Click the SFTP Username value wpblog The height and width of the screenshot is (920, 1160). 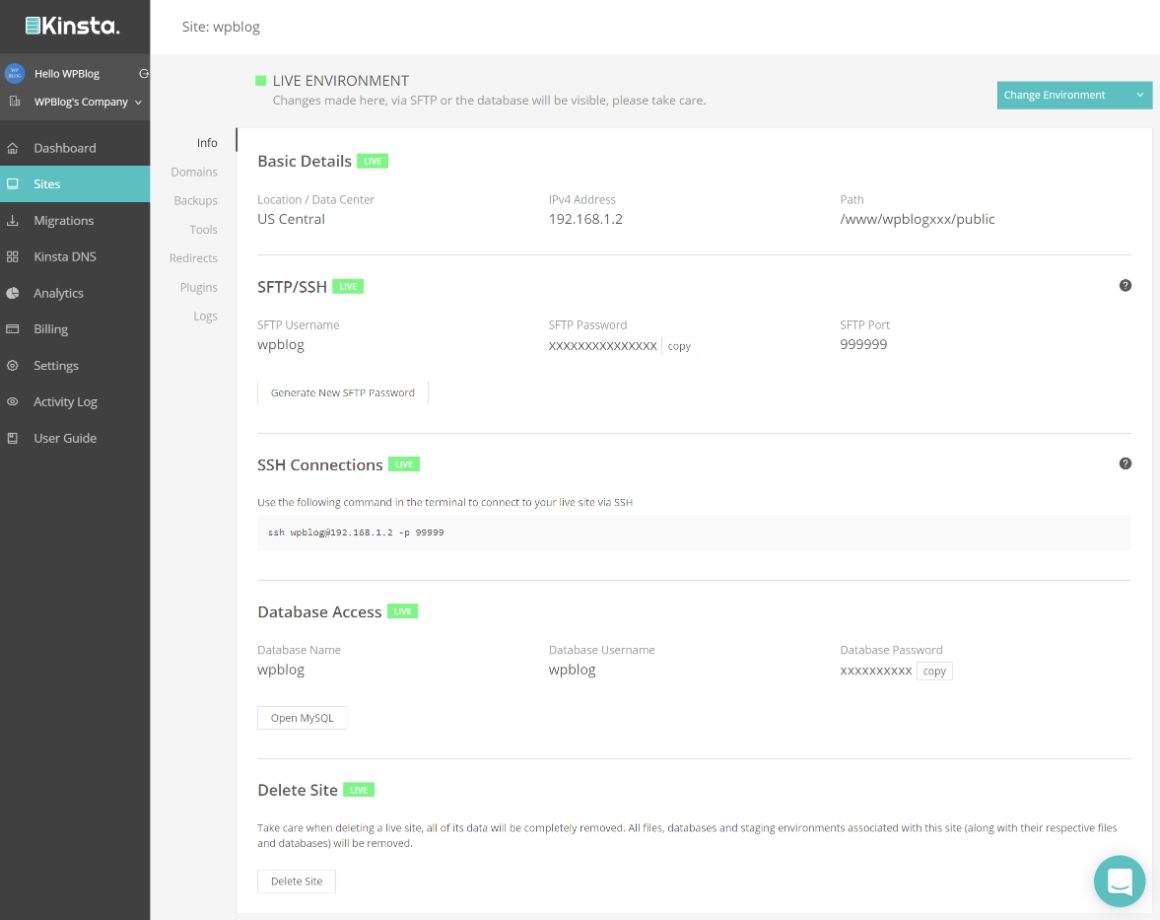(280, 345)
